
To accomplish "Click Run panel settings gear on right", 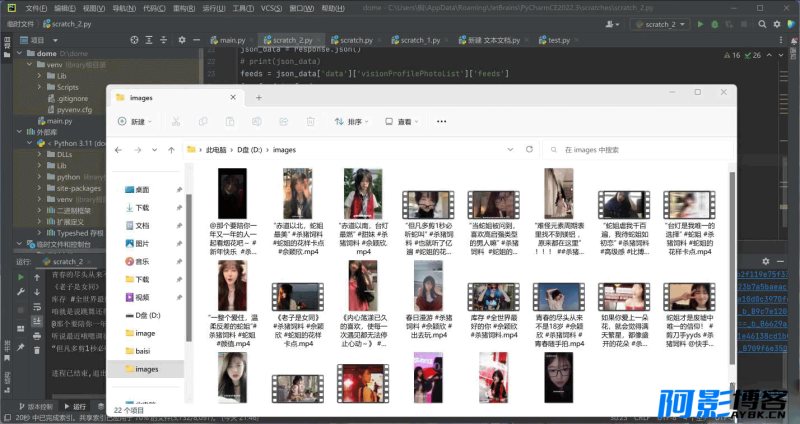I will [x=765, y=261].
